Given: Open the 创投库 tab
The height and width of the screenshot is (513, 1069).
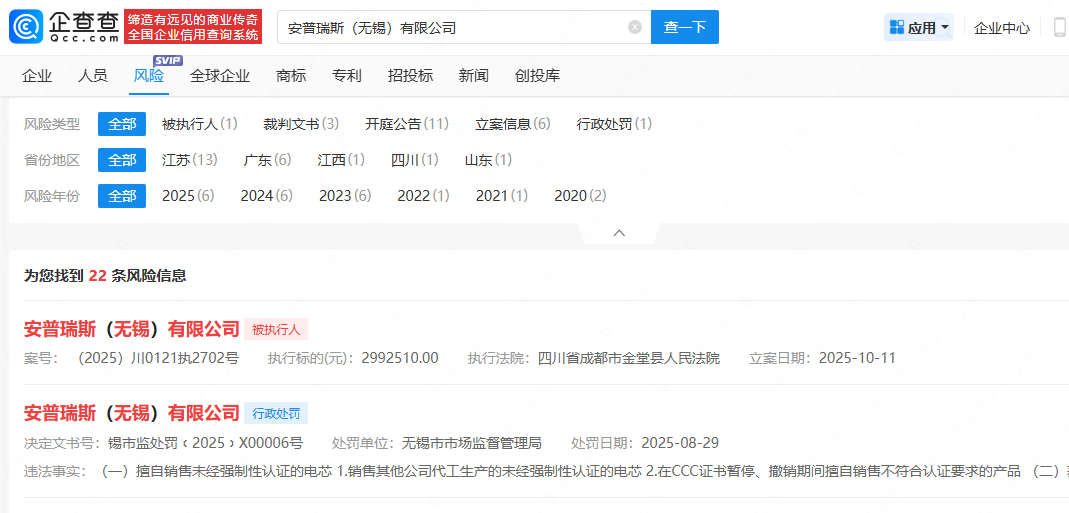Looking at the screenshot, I should (537, 76).
